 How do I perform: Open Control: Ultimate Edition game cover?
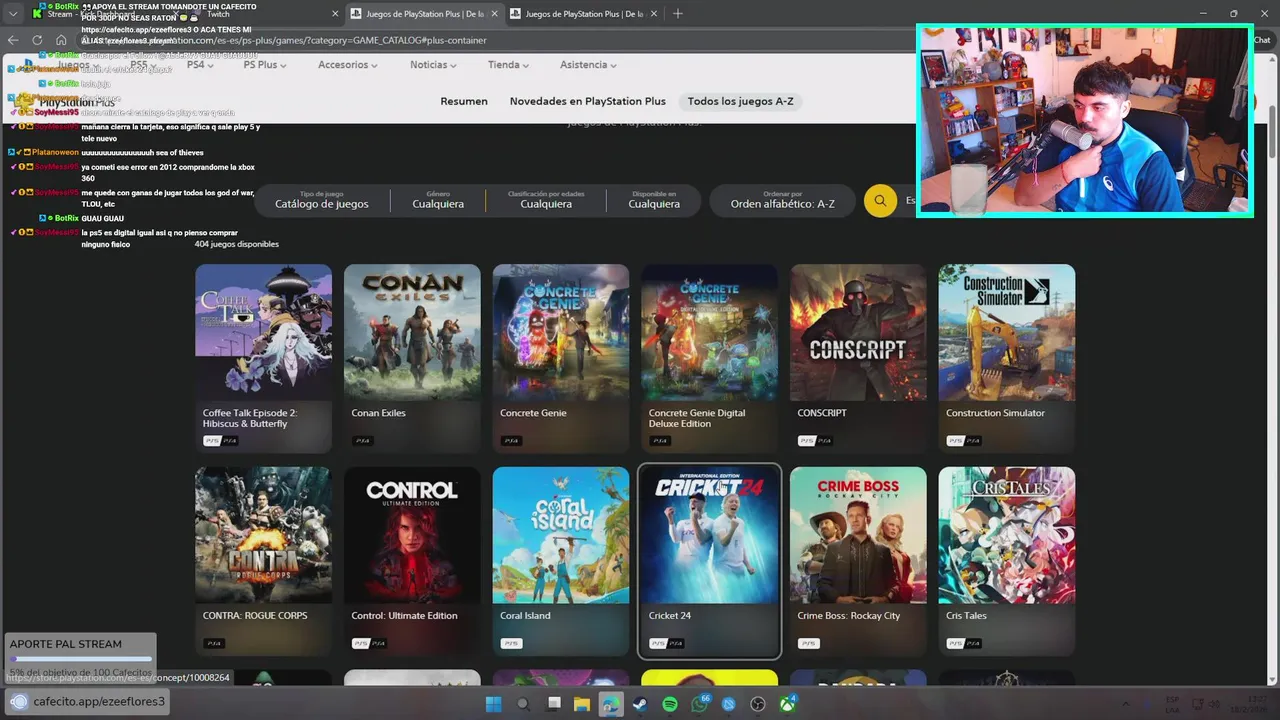click(412, 535)
